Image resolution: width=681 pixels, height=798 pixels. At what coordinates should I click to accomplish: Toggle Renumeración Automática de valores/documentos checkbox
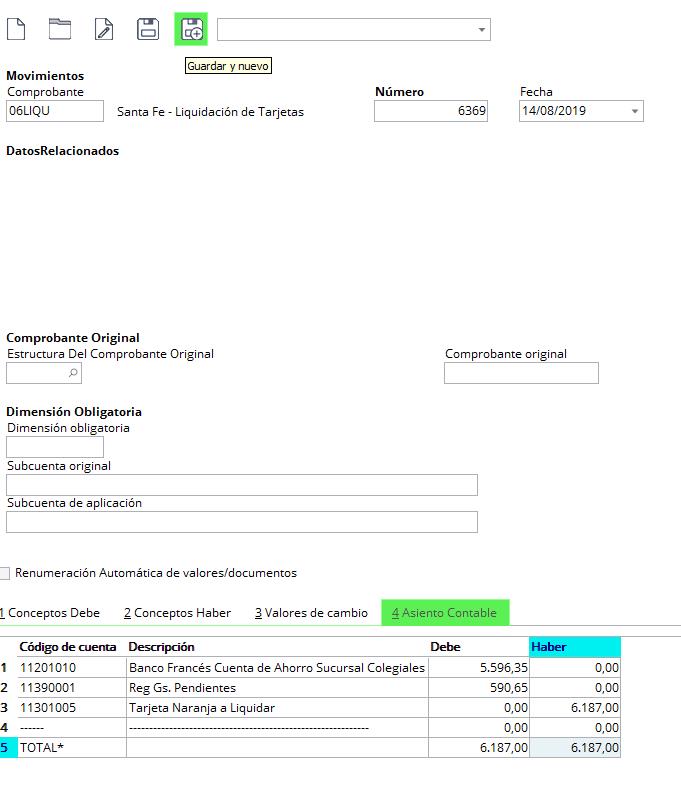(5, 573)
